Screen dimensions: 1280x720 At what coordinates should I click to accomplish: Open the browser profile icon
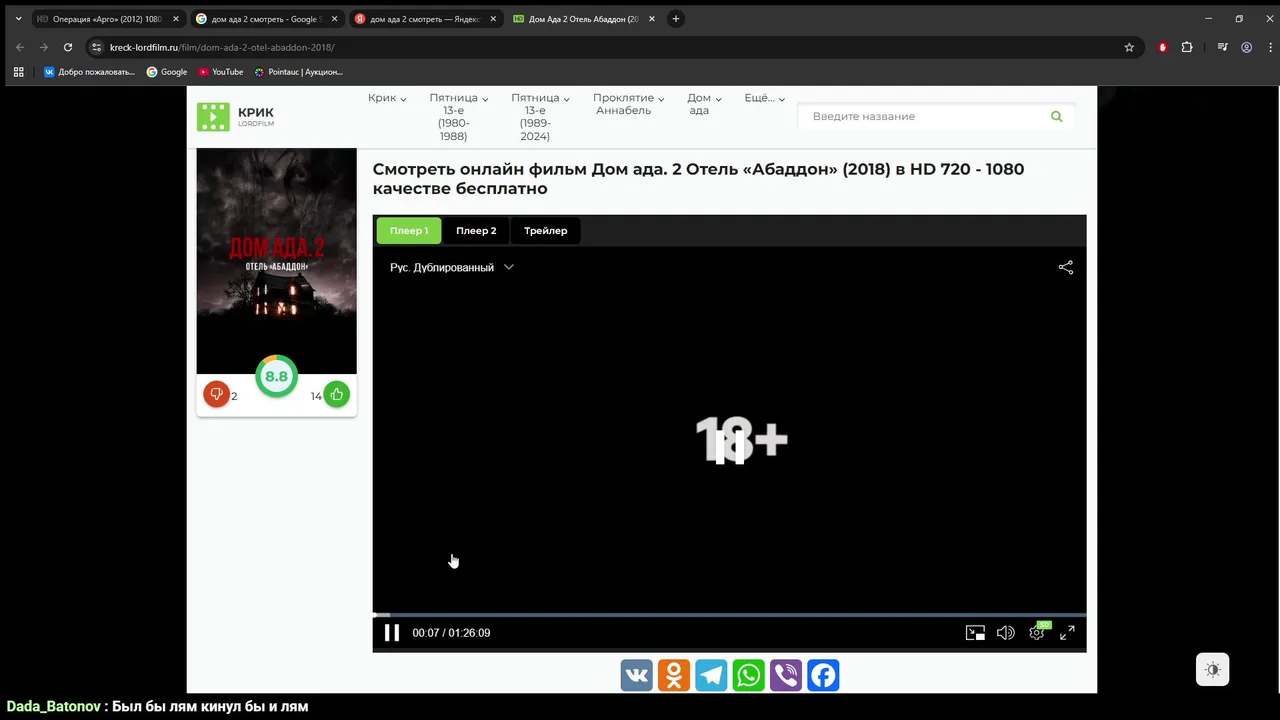(x=1246, y=47)
